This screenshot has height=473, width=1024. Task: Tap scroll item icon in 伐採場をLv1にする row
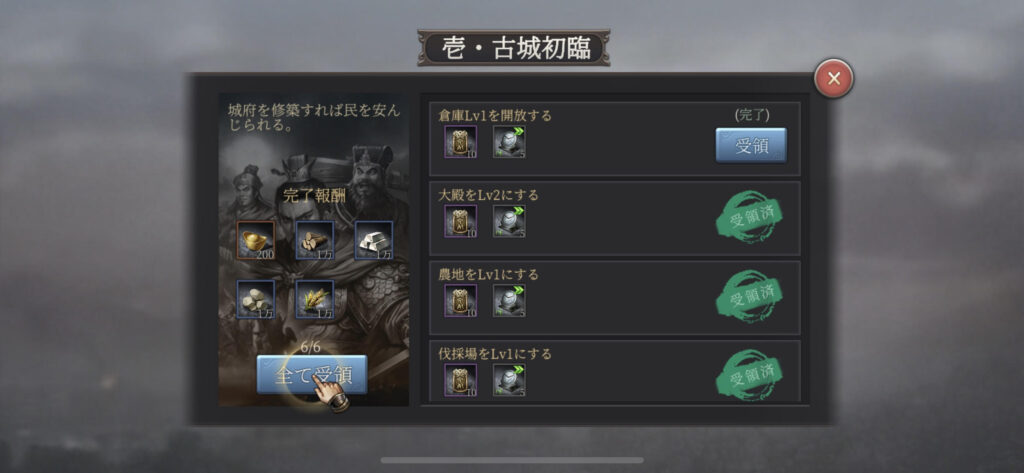click(x=461, y=380)
